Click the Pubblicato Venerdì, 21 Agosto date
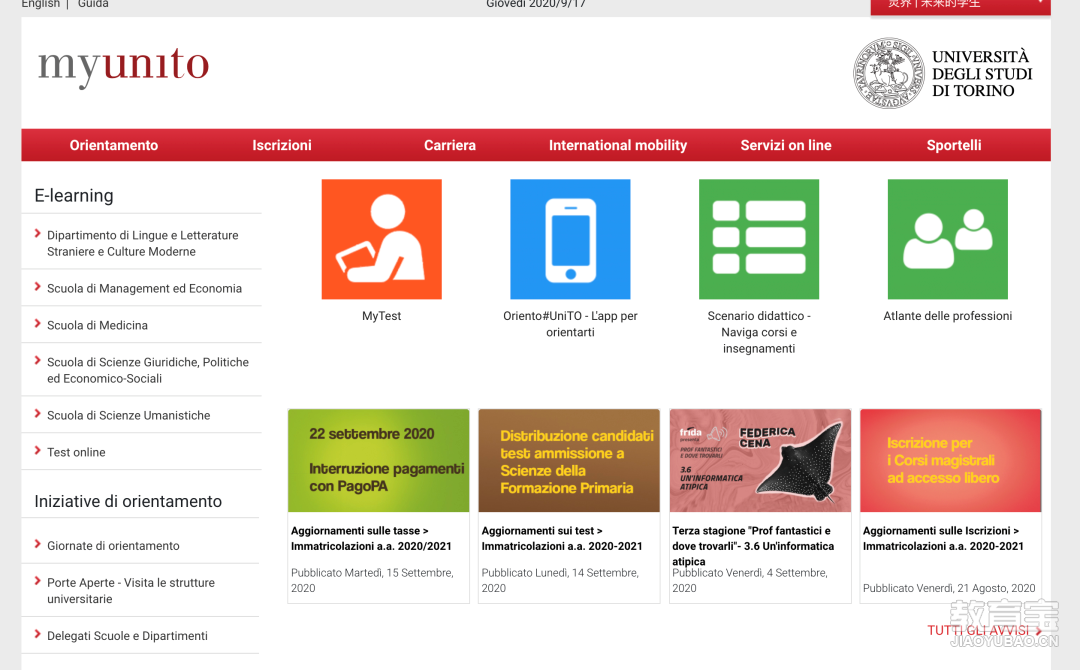The image size is (1080, 670). pyautogui.click(x=949, y=588)
